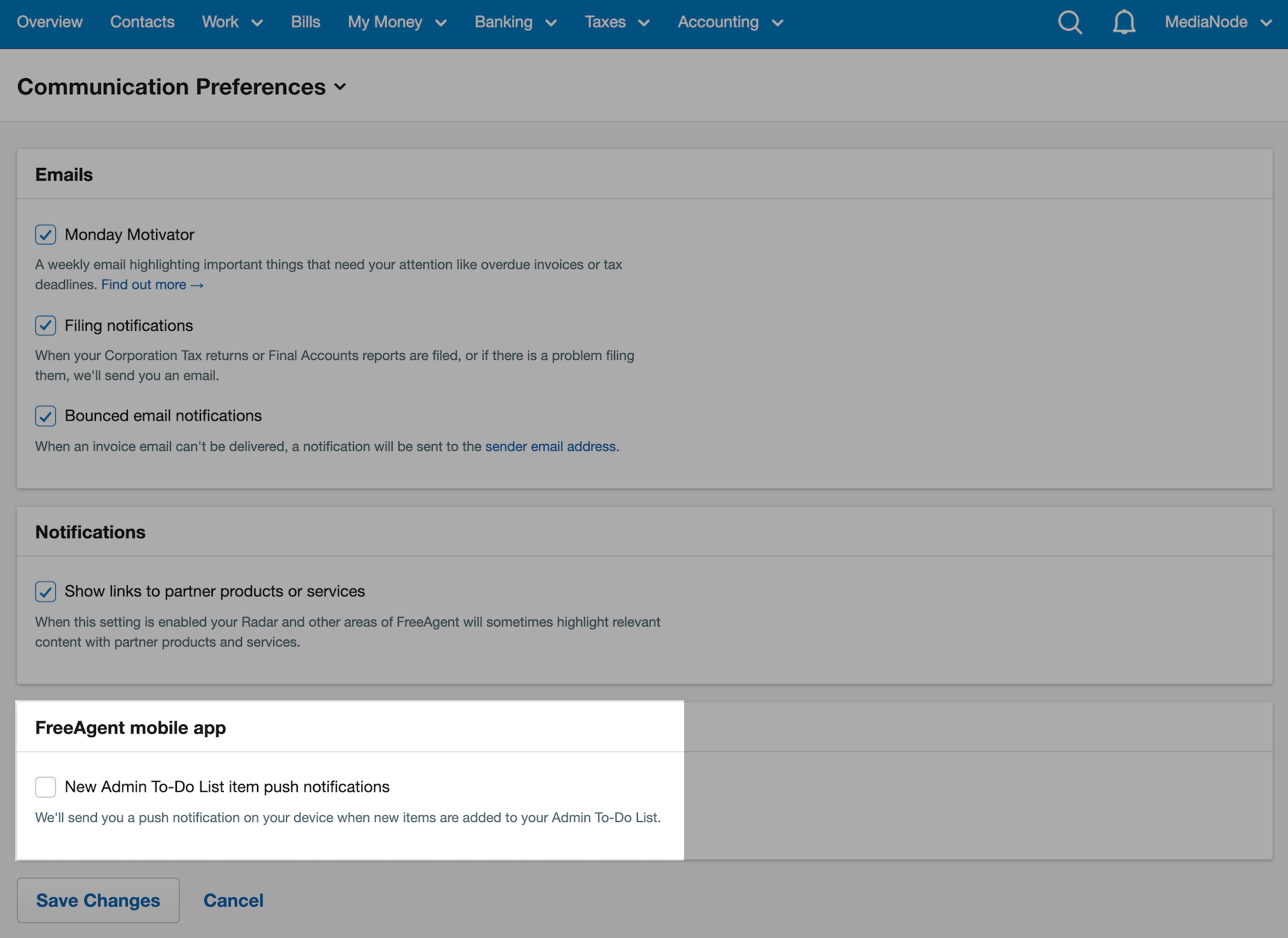The height and width of the screenshot is (938, 1288).
Task: Open the MediaNode account dropdown
Action: point(1218,22)
